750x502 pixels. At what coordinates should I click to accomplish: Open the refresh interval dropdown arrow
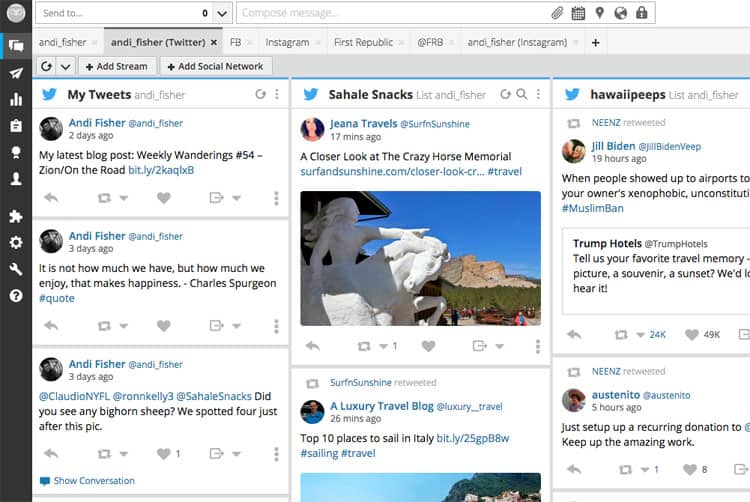click(x=66, y=66)
